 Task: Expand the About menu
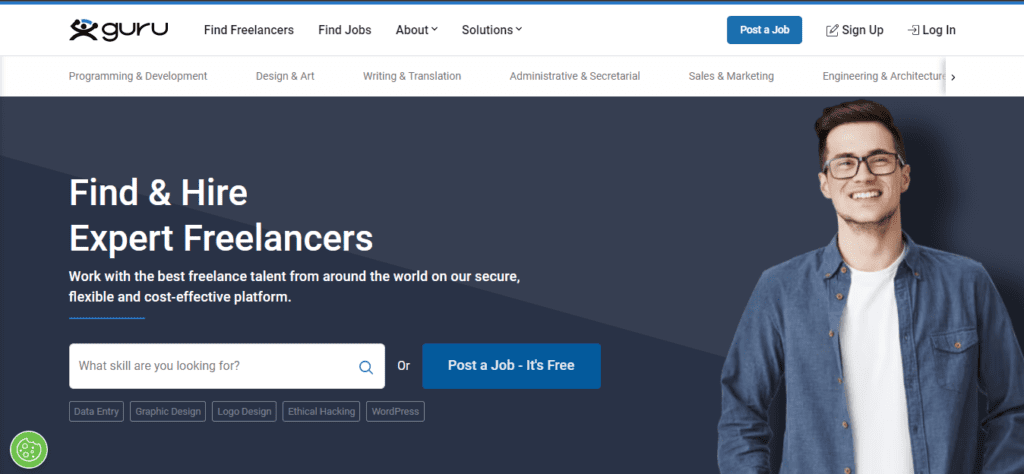click(417, 30)
